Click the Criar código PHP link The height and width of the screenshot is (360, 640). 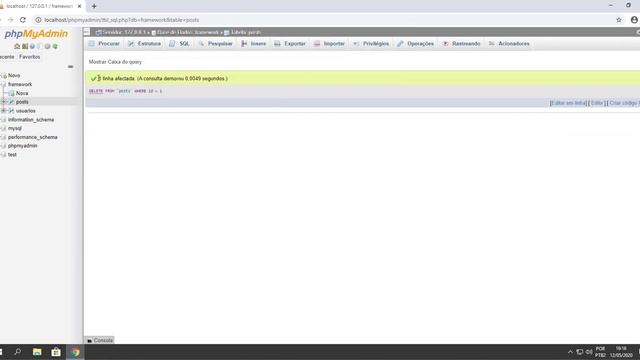[x=624, y=103]
